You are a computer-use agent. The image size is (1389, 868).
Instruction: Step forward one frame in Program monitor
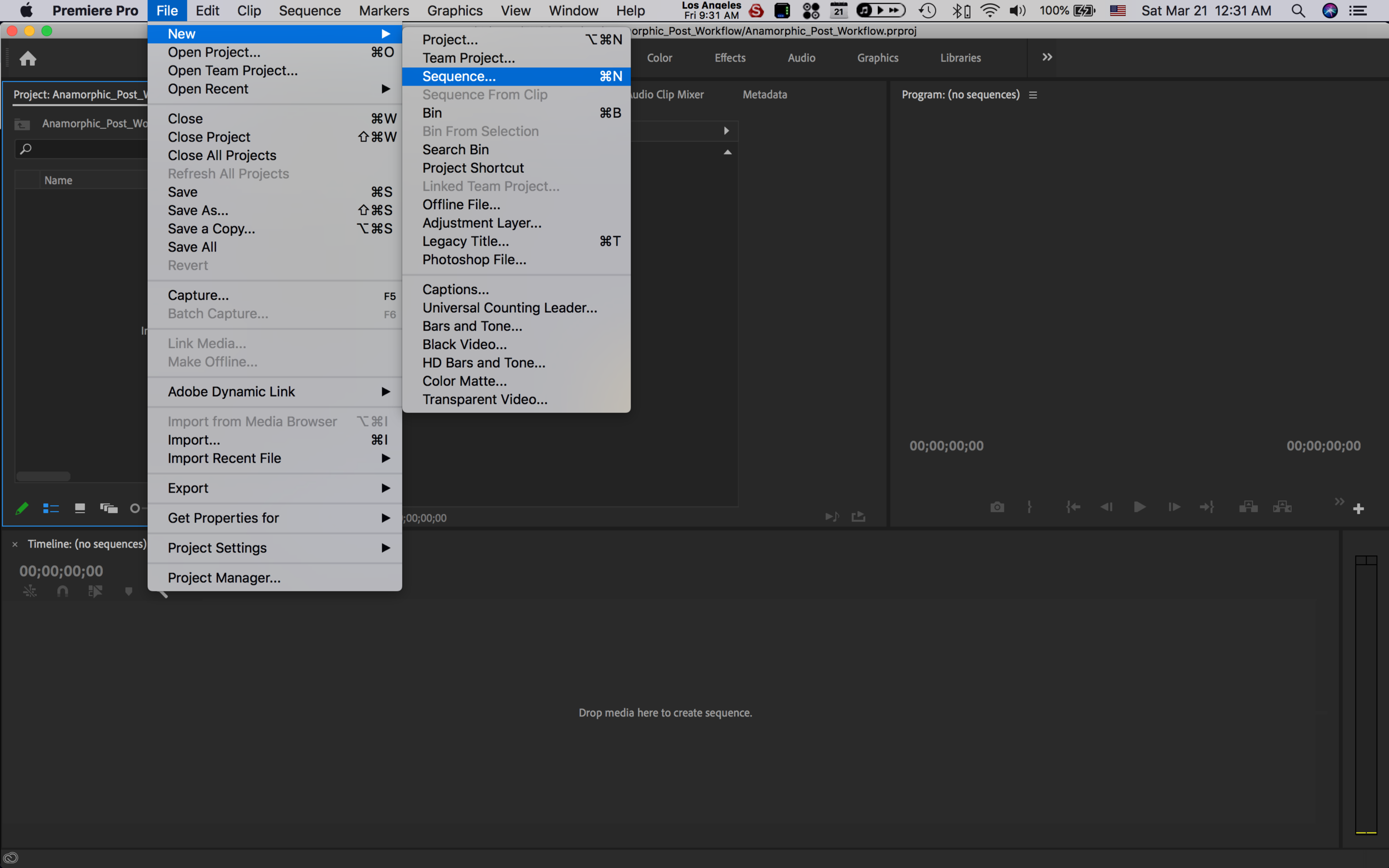pyautogui.click(x=1173, y=507)
